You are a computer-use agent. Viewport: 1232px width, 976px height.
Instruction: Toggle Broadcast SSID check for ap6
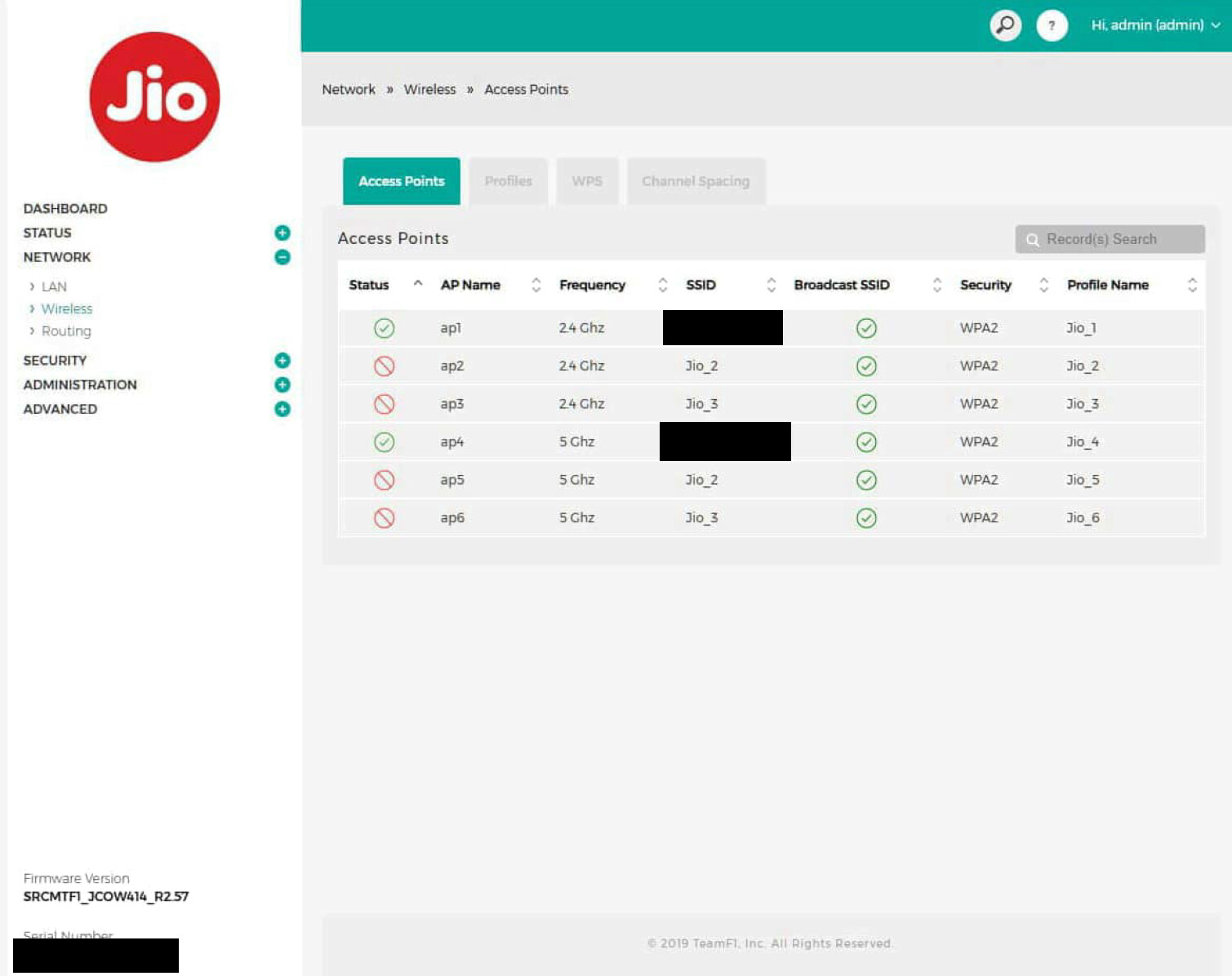pos(866,518)
